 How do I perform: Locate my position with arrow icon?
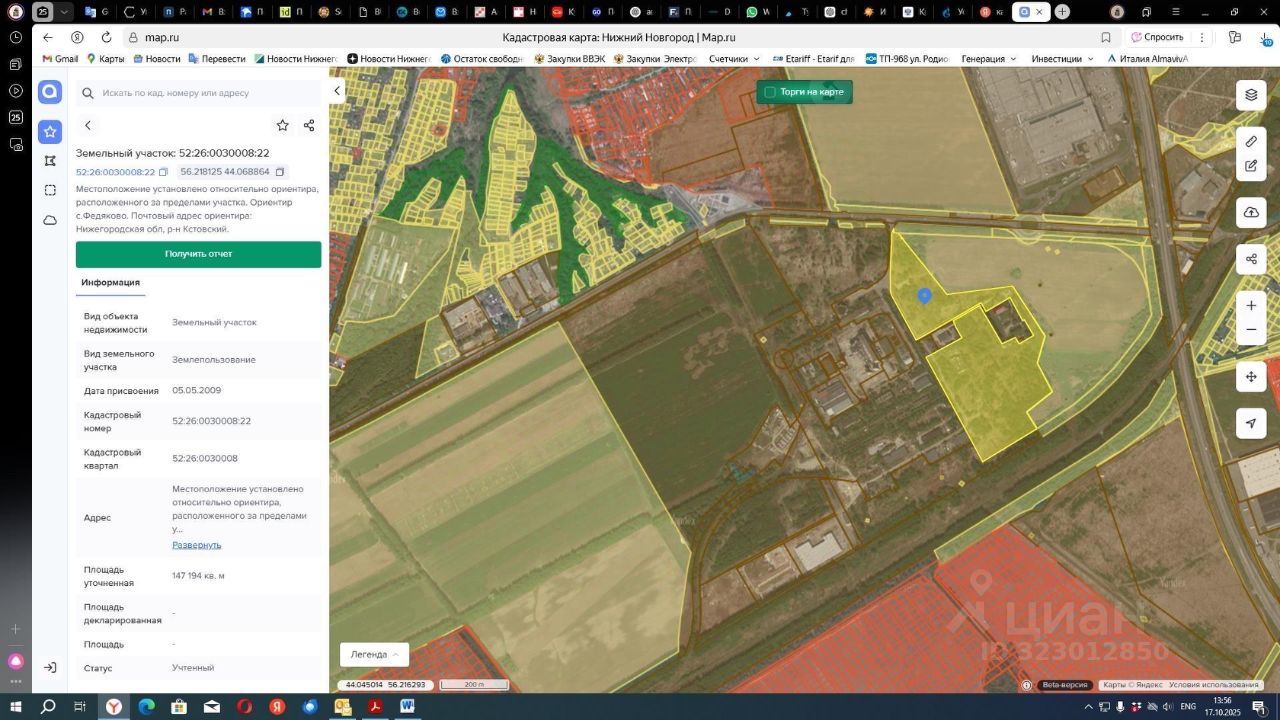1251,423
